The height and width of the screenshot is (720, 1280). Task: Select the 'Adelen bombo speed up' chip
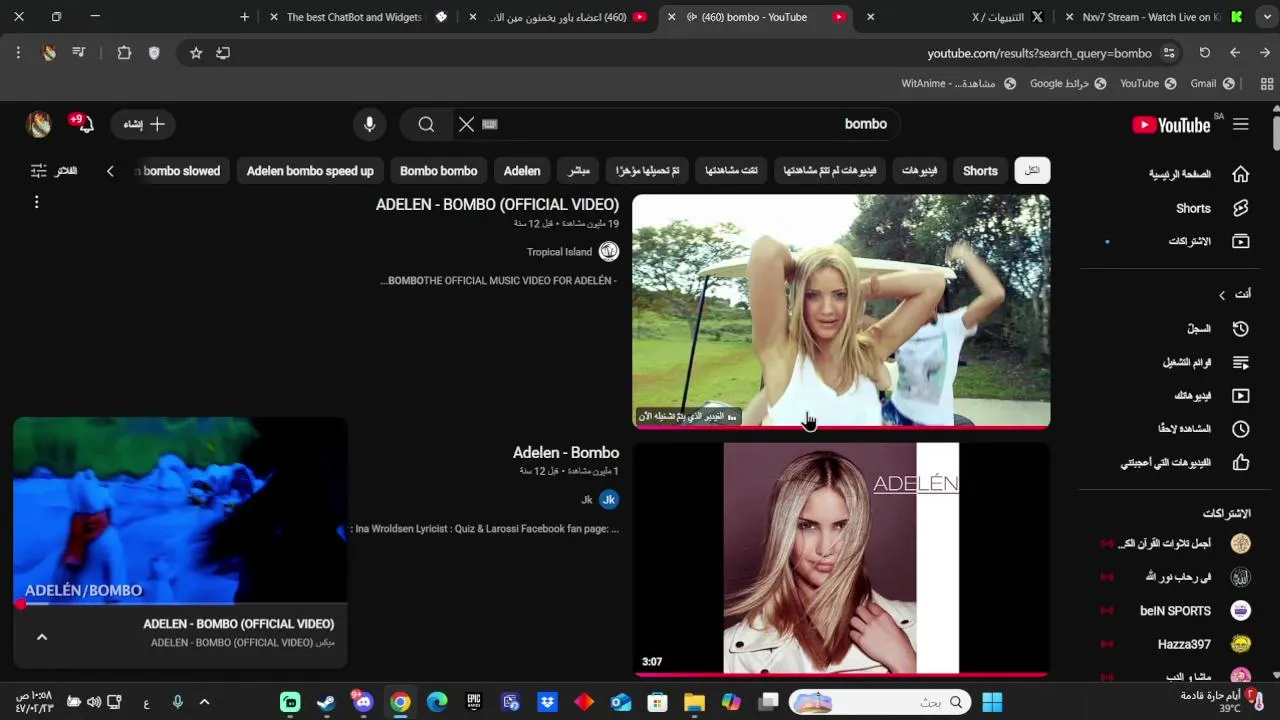tap(310, 171)
